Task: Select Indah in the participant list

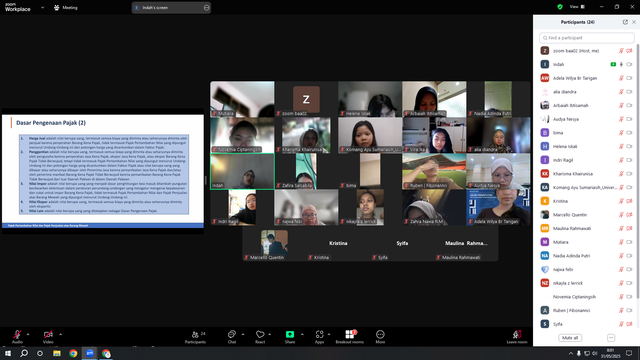Action: coord(587,64)
